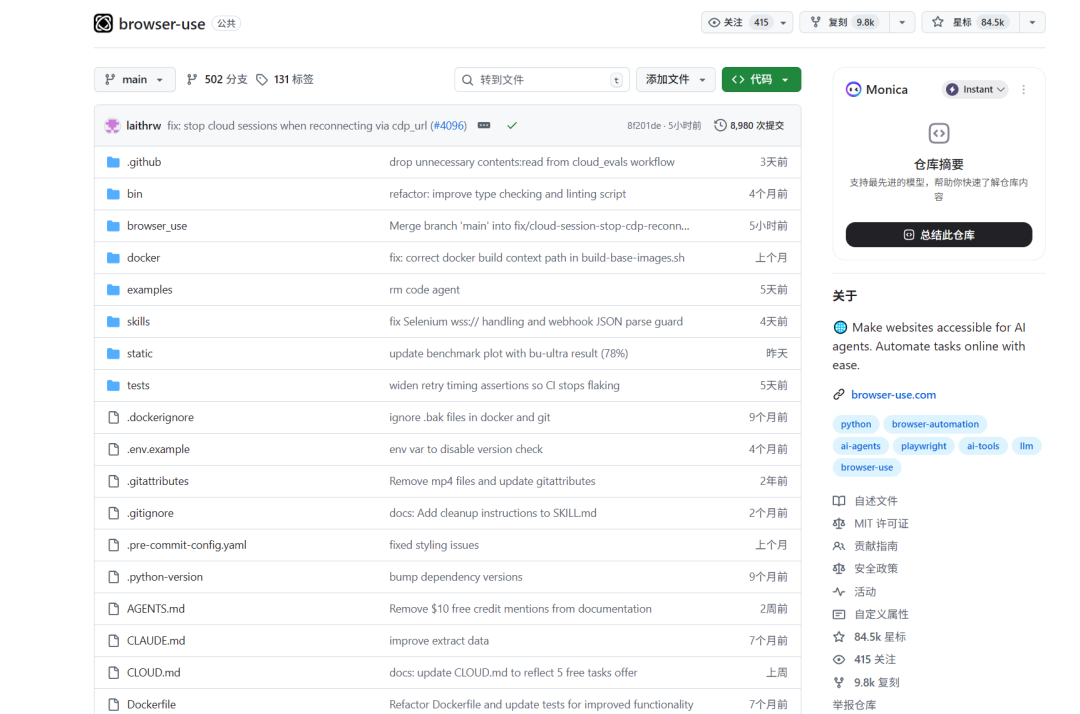Open the .gitignore file
This screenshot has width=1080, height=714.
[x=150, y=513]
